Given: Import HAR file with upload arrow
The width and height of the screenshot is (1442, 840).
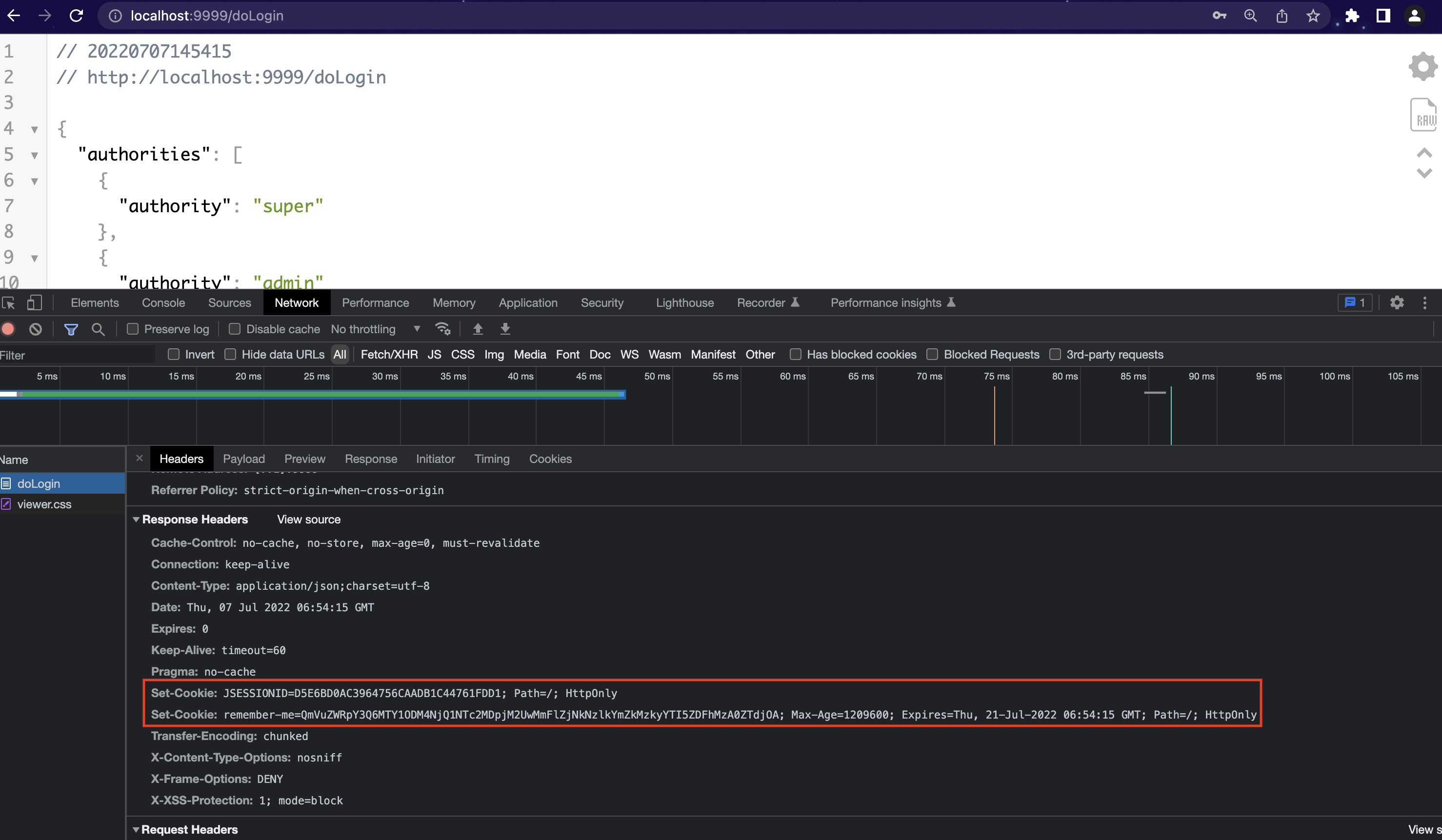Looking at the screenshot, I should pos(478,329).
